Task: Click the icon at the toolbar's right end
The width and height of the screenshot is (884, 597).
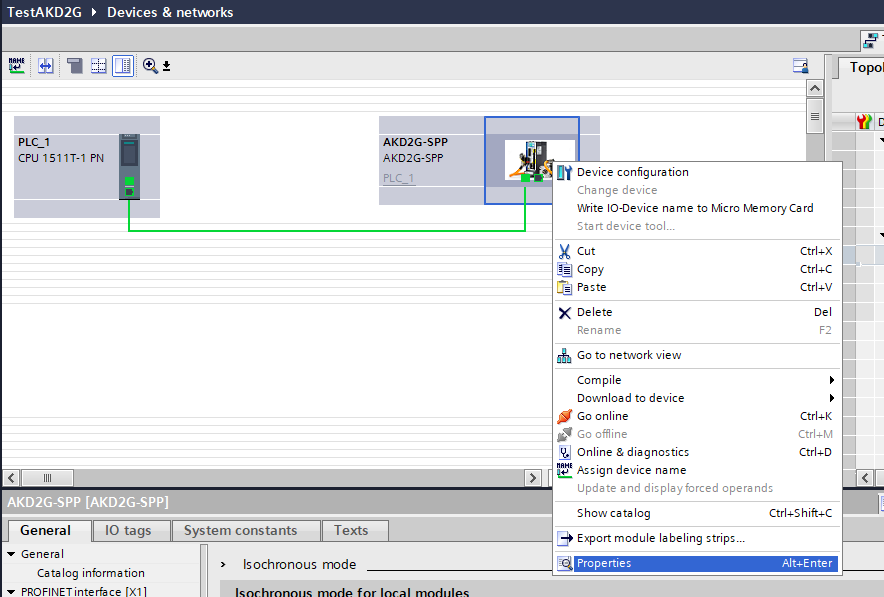Action: [801, 66]
